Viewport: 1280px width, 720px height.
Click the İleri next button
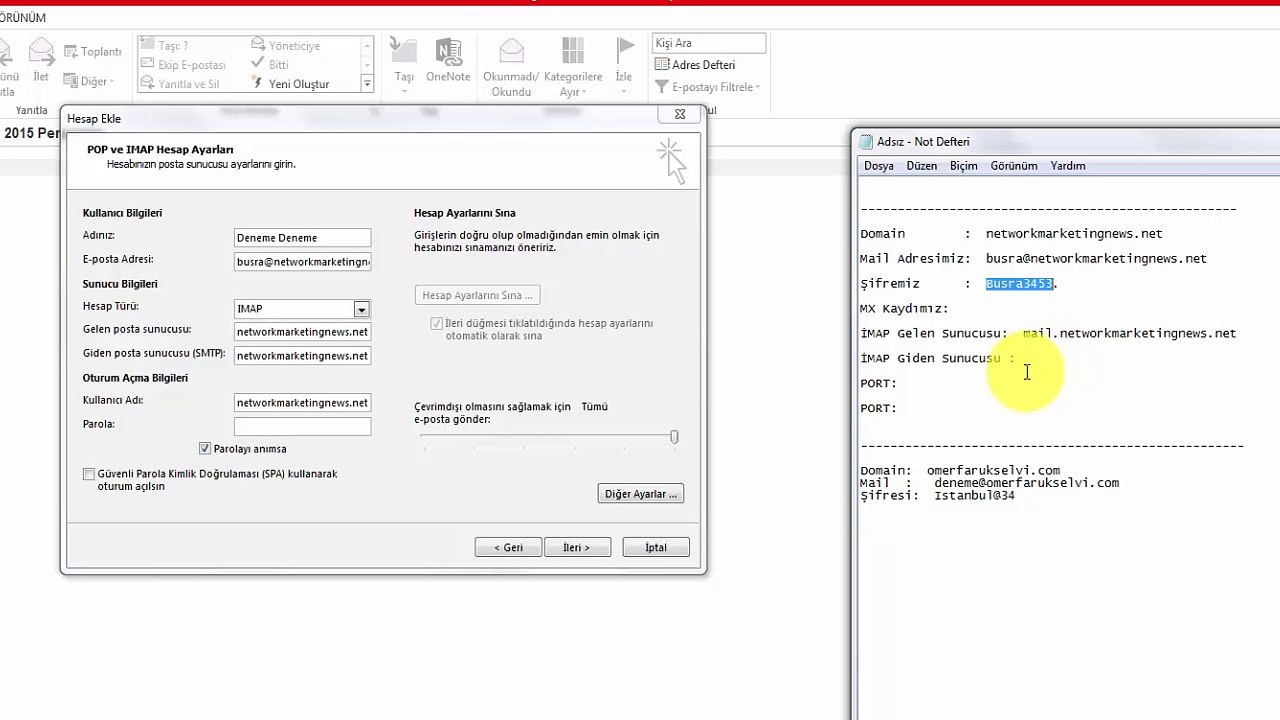pyautogui.click(x=577, y=548)
